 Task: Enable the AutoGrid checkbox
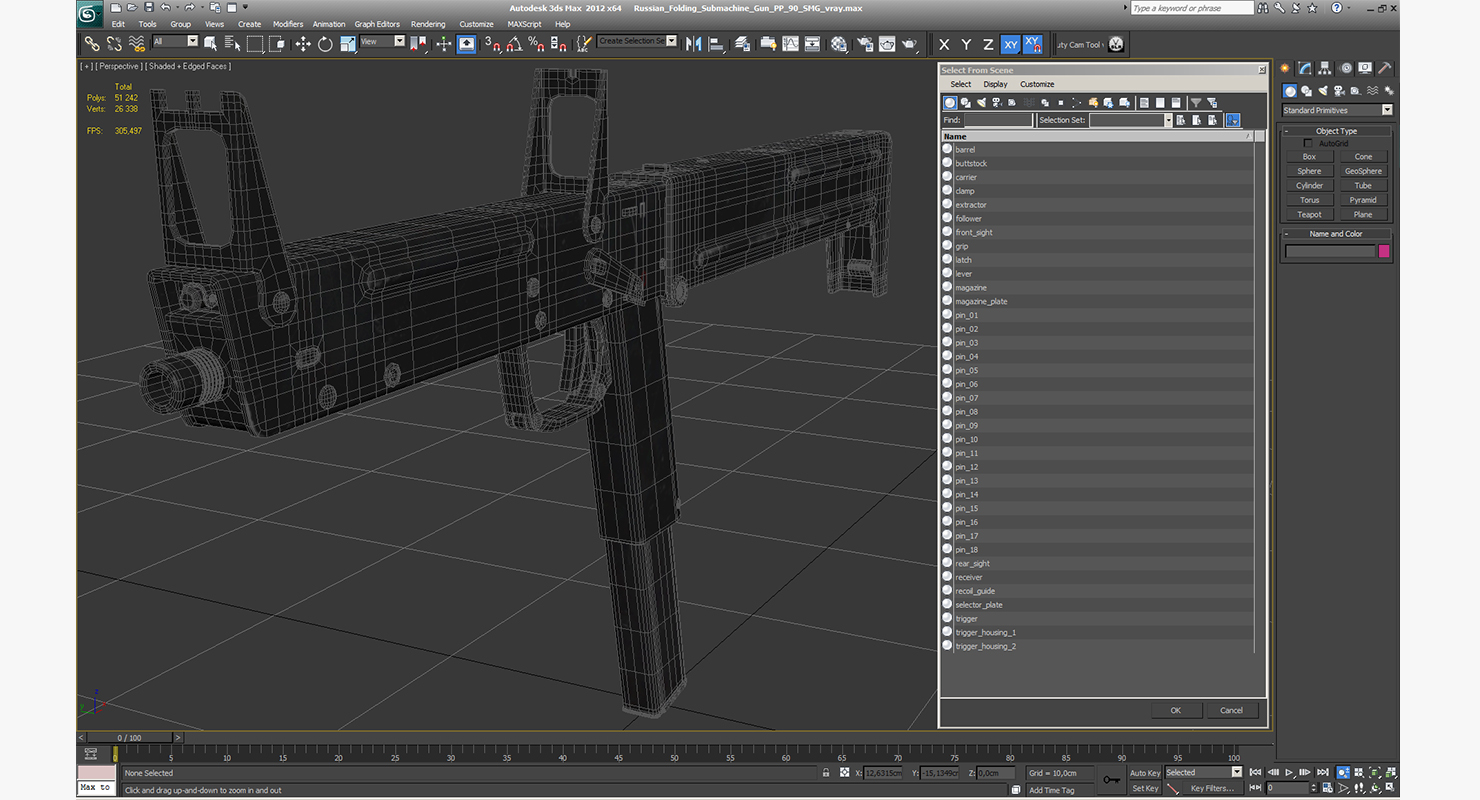click(x=1308, y=144)
